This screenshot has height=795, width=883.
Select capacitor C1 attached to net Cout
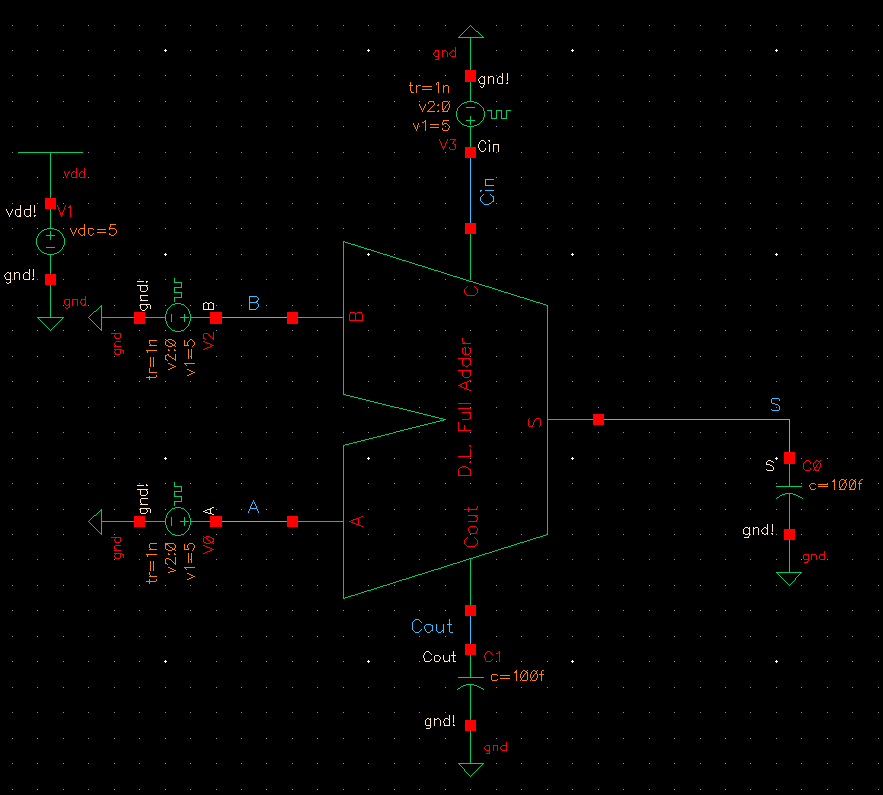[470, 681]
